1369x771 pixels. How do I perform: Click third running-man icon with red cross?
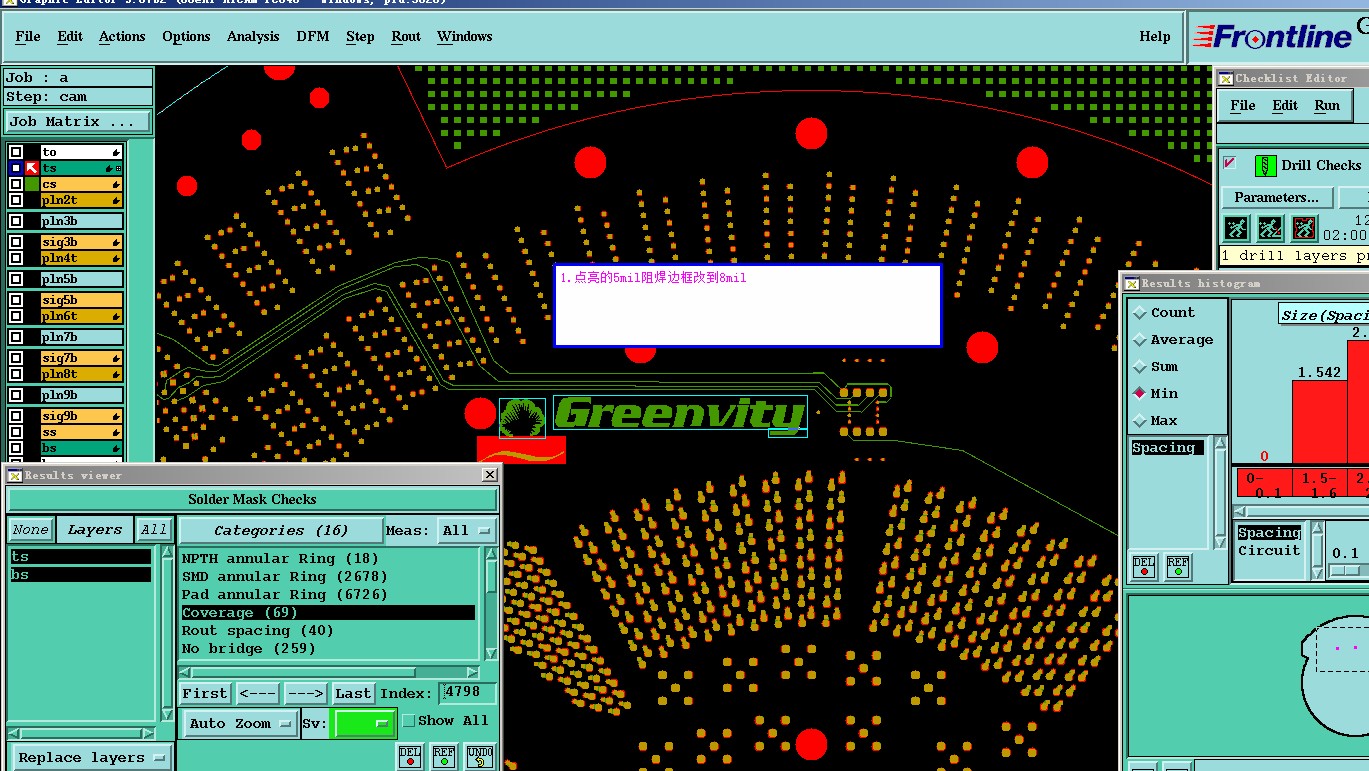click(x=1304, y=228)
